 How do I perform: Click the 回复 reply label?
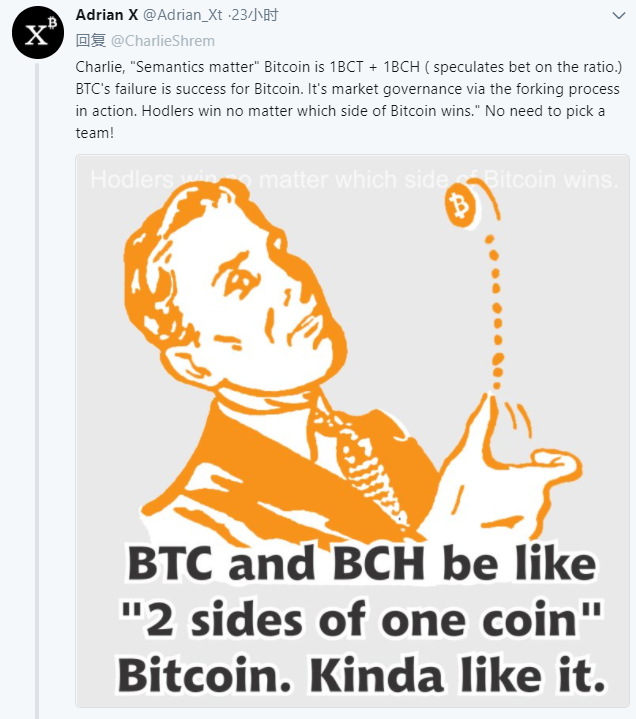pos(91,41)
